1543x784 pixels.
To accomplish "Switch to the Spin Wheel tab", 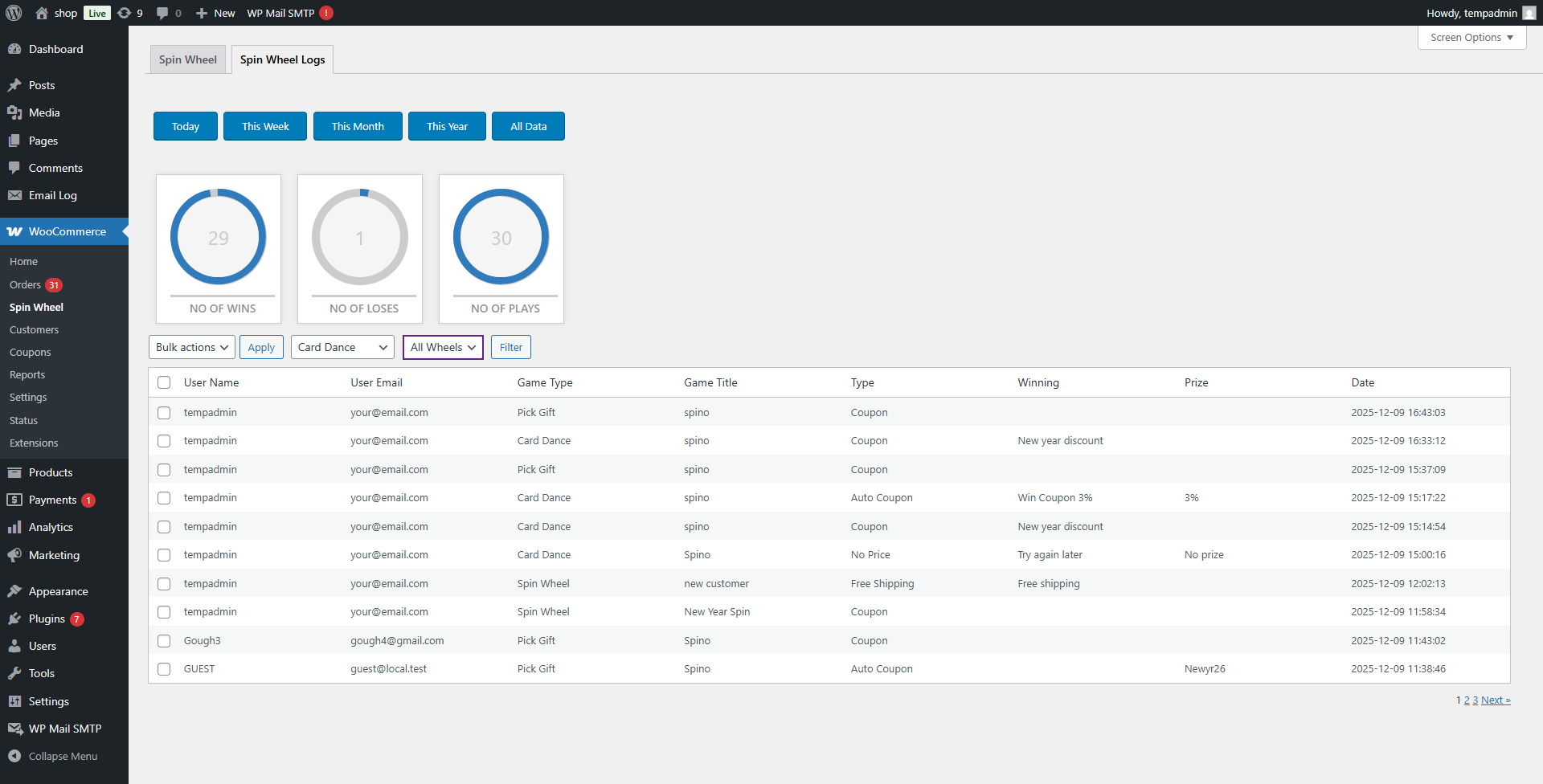I will pos(188,59).
